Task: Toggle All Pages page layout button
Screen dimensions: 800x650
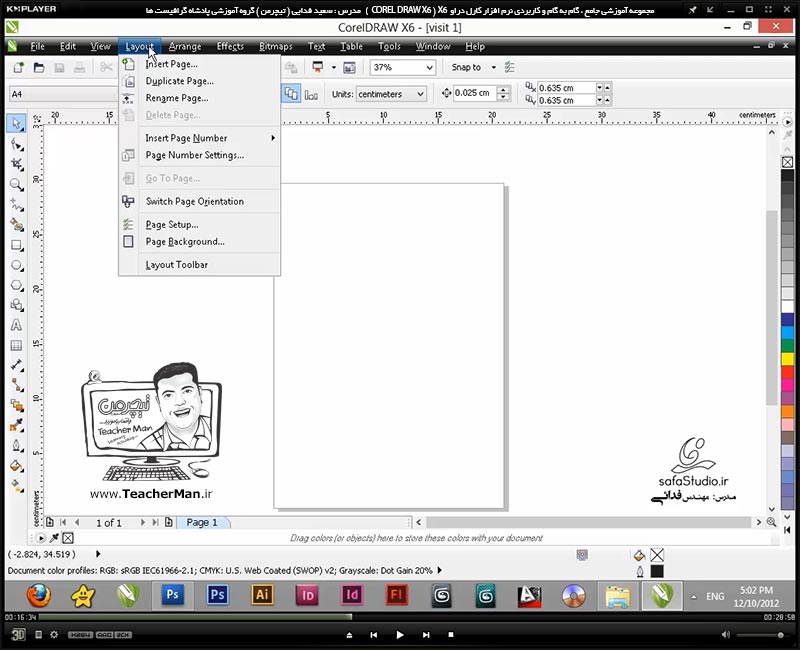Action: [x=290, y=94]
